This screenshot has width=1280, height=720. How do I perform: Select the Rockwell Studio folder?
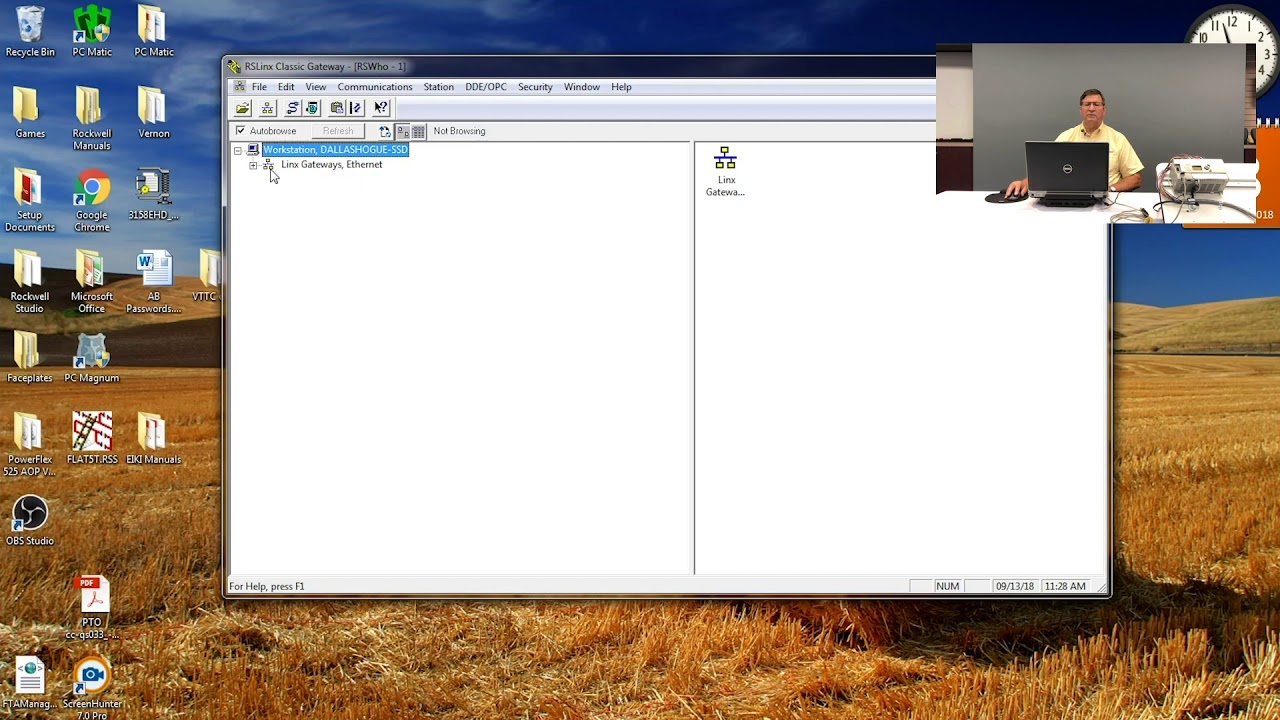click(x=30, y=282)
